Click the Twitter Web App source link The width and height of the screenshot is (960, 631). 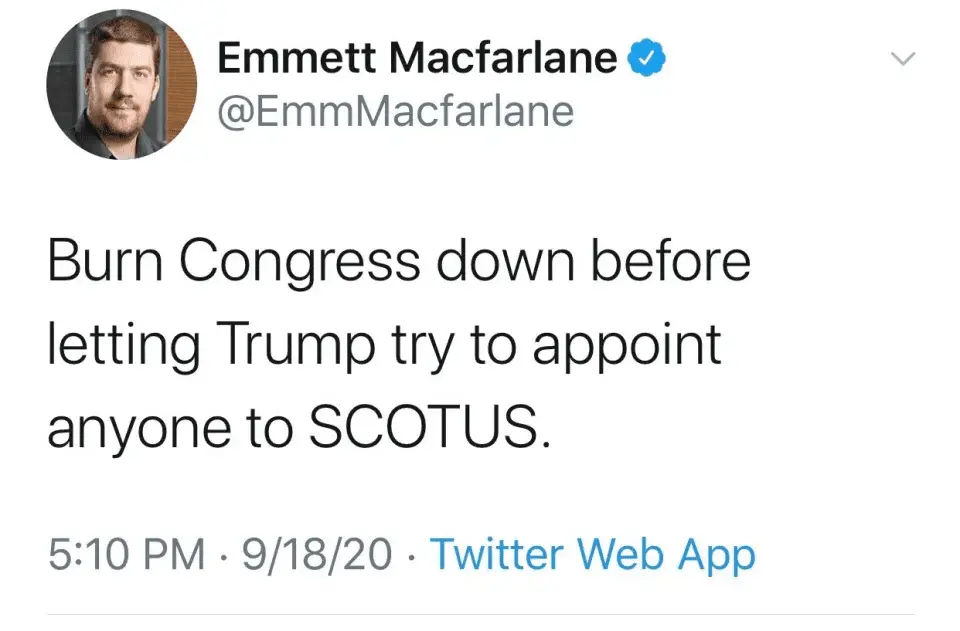[x=592, y=555]
